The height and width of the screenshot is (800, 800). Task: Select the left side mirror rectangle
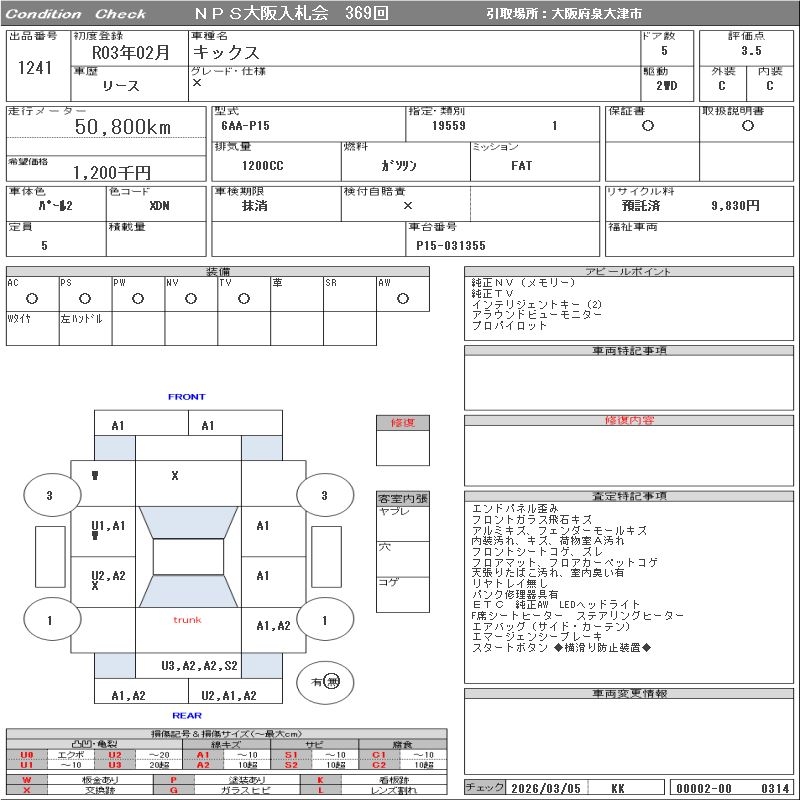pos(49,556)
